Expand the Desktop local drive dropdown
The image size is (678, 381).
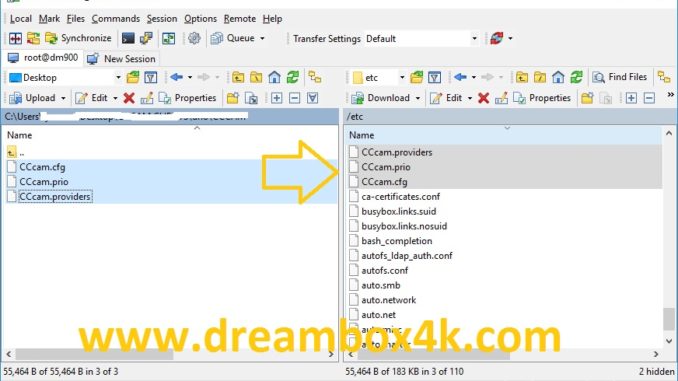(x=118, y=77)
